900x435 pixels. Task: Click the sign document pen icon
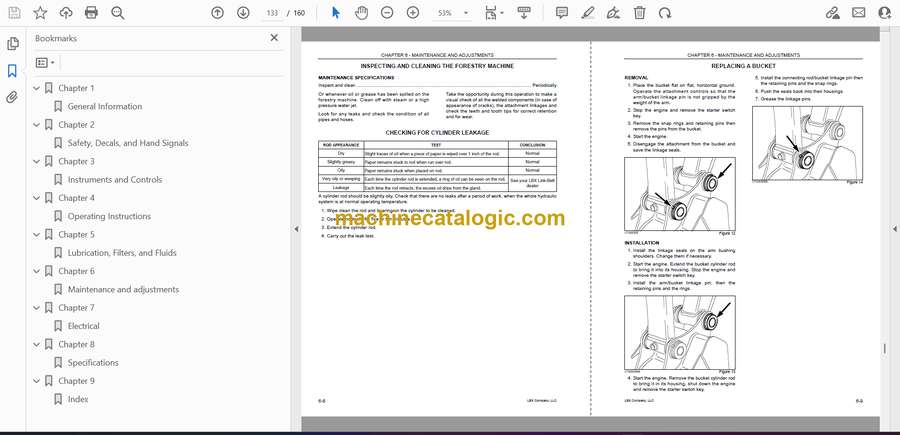coord(614,13)
